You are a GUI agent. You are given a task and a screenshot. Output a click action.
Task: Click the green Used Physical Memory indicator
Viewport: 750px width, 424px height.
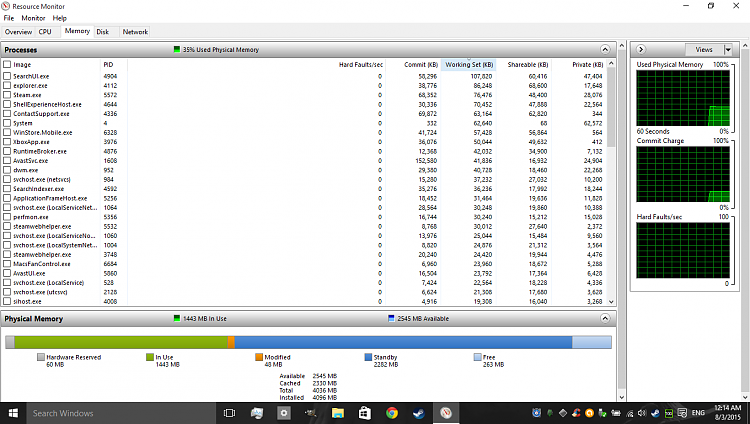coord(177,49)
